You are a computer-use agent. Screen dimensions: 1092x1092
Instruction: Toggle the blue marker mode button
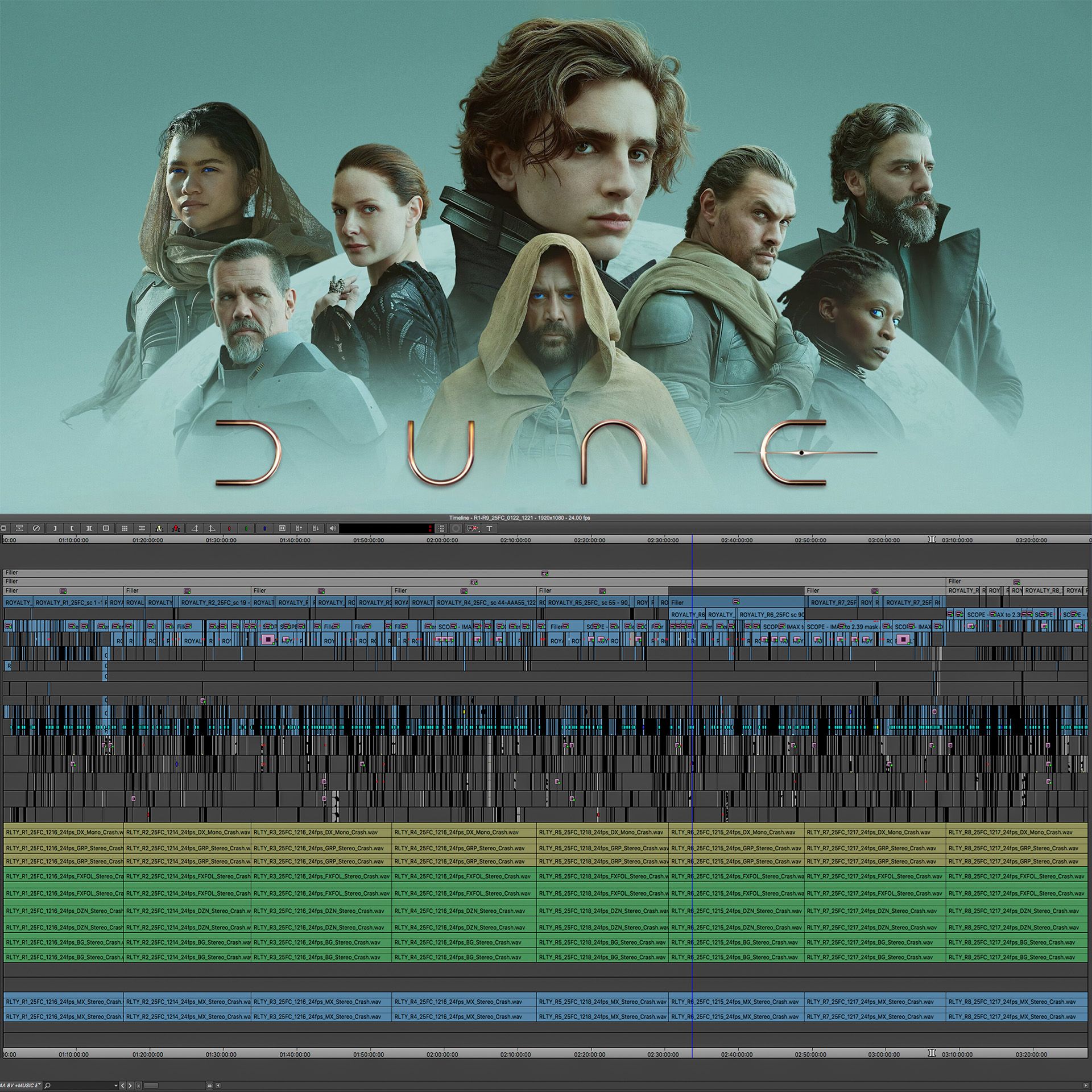pyautogui.click(x=264, y=528)
